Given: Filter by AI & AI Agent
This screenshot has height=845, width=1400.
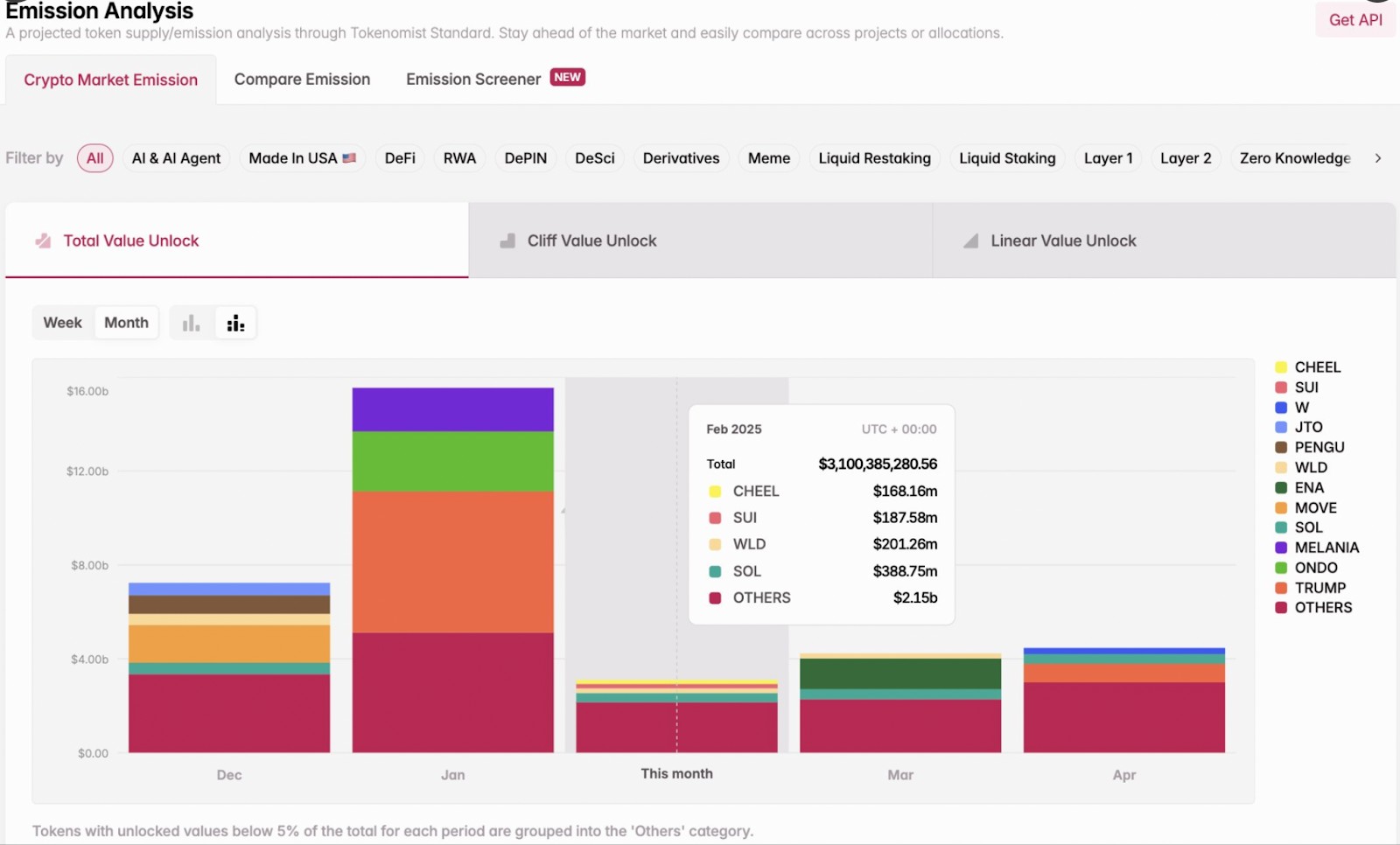Looking at the screenshot, I should pos(176,158).
